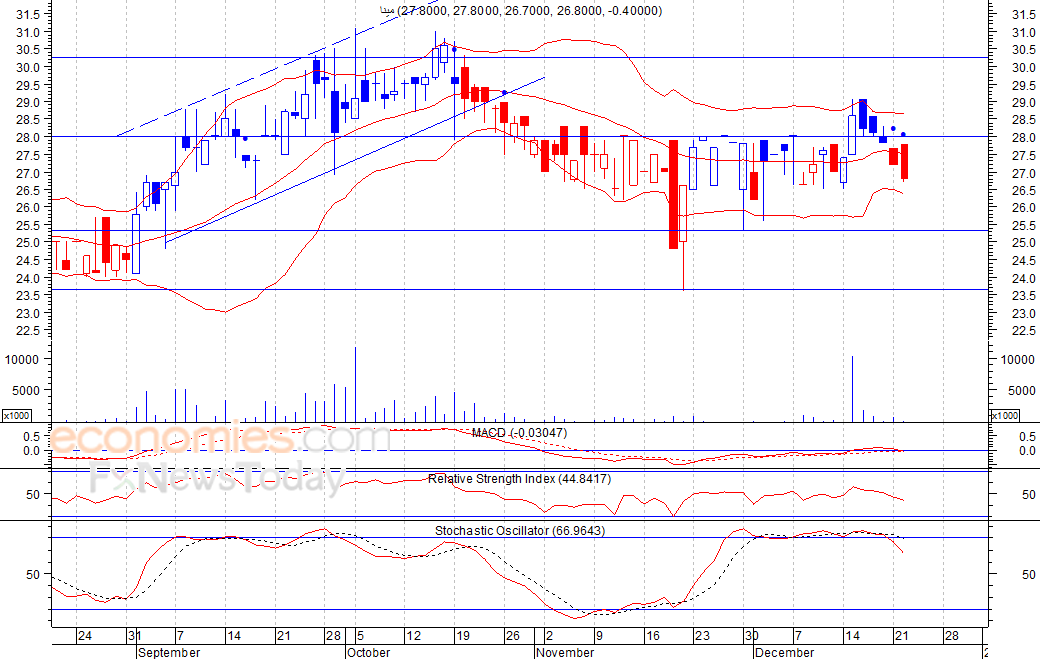1040x659 pixels.
Task: Click the September month label
Action: tap(168, 652)
